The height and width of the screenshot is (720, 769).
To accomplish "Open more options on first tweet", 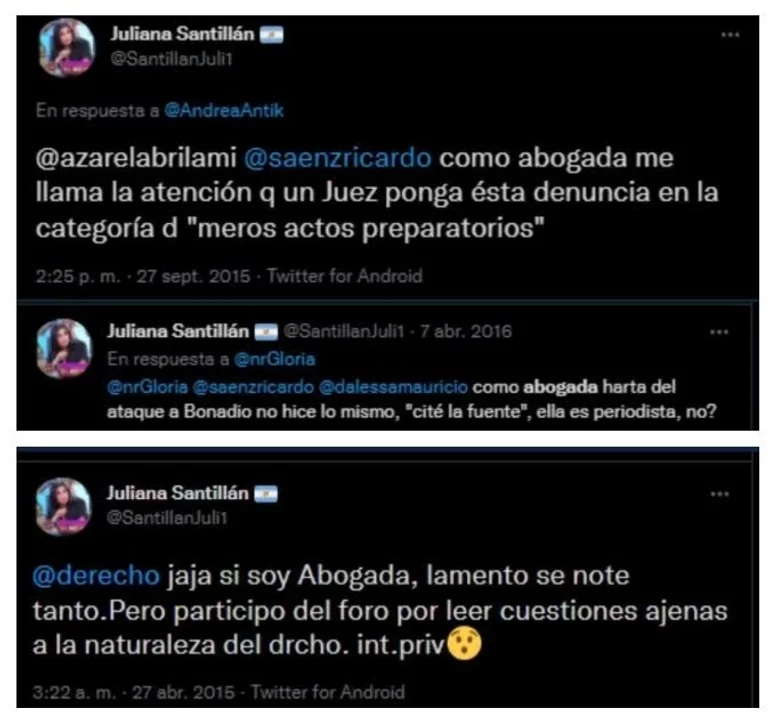I will click(x=730, y=35).
